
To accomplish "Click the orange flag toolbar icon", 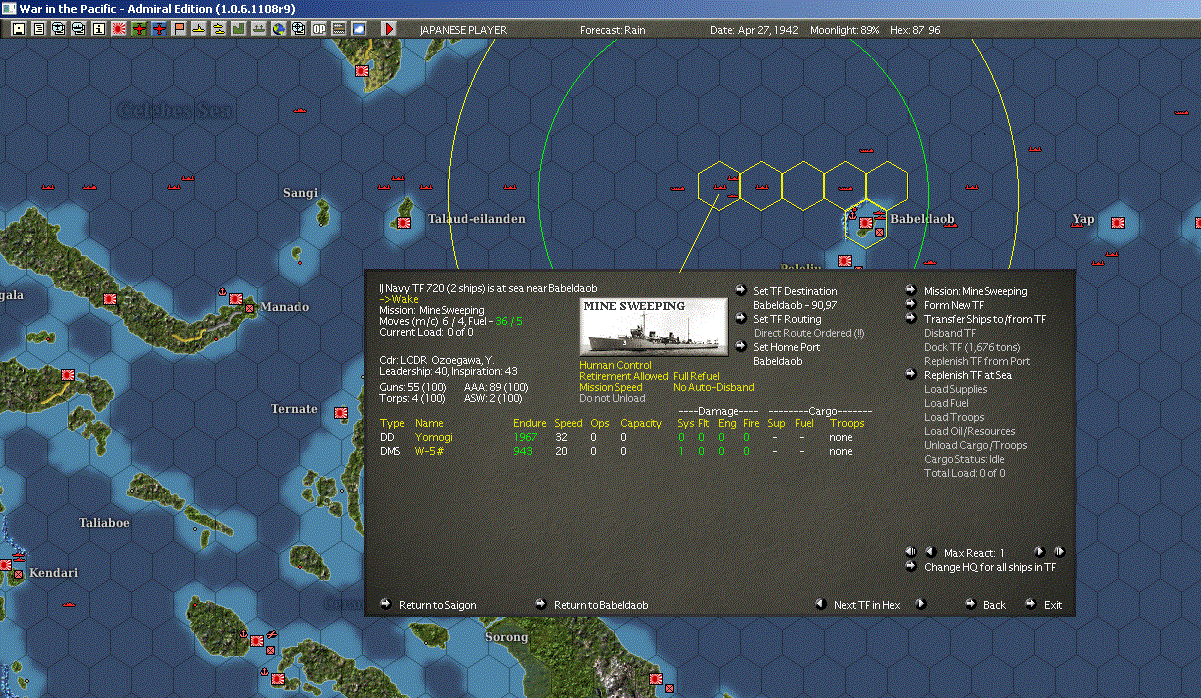I will tap(178, 29).
